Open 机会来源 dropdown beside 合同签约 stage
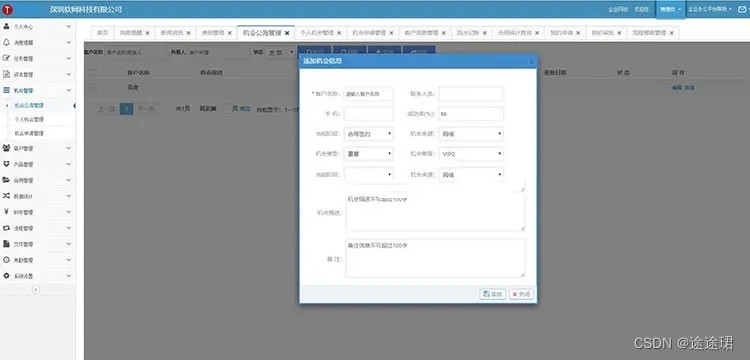 pyautogui.click(x=471, y=134)
